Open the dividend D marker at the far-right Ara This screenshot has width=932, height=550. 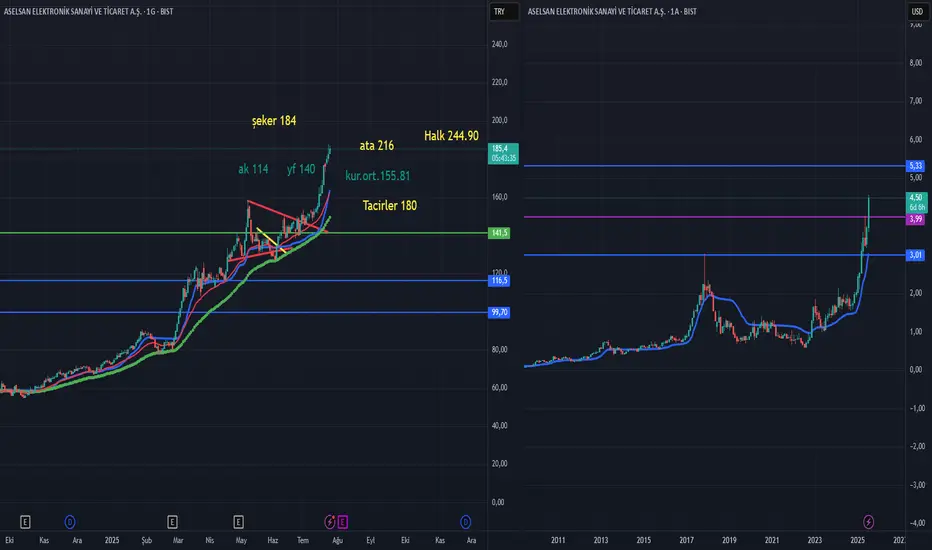[465, 522]
